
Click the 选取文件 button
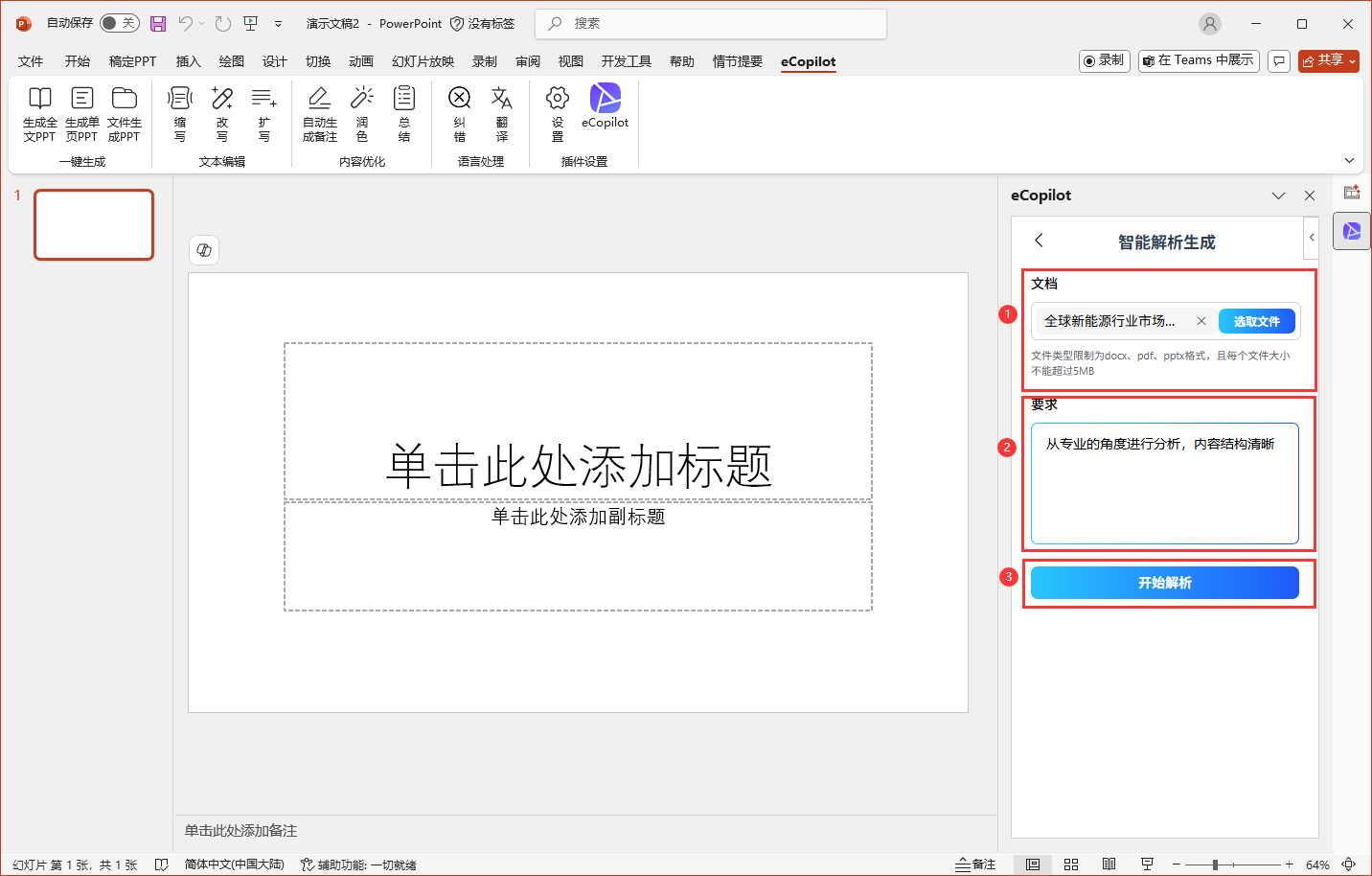(1256, 321)
